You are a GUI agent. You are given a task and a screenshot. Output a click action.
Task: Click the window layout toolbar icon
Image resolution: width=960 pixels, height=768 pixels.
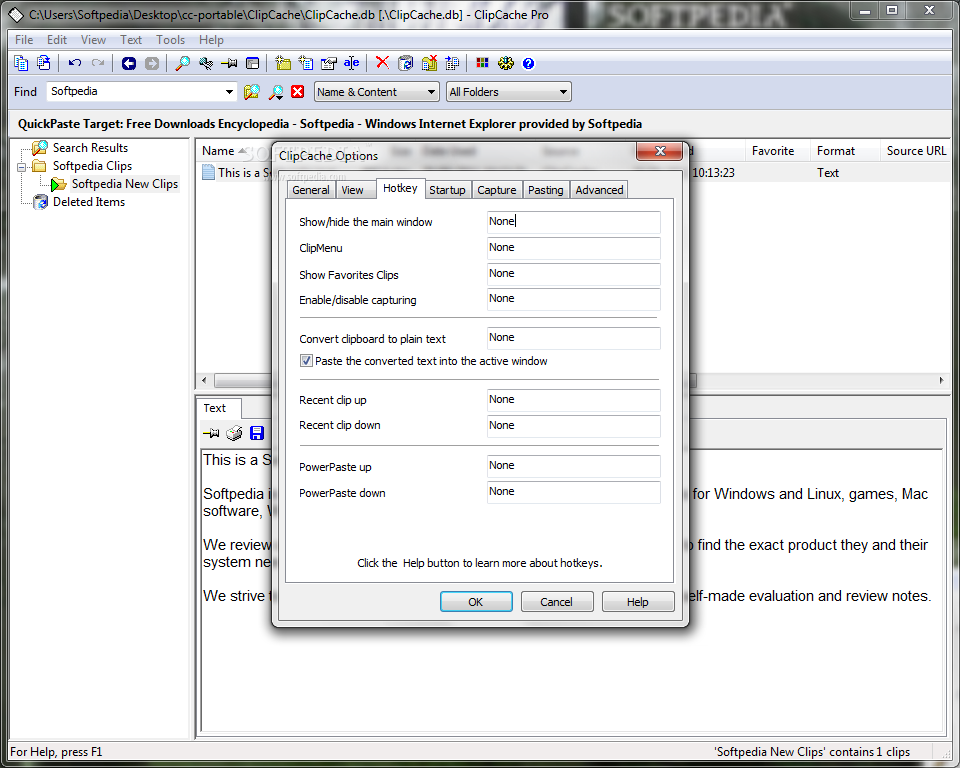(252, 63)
